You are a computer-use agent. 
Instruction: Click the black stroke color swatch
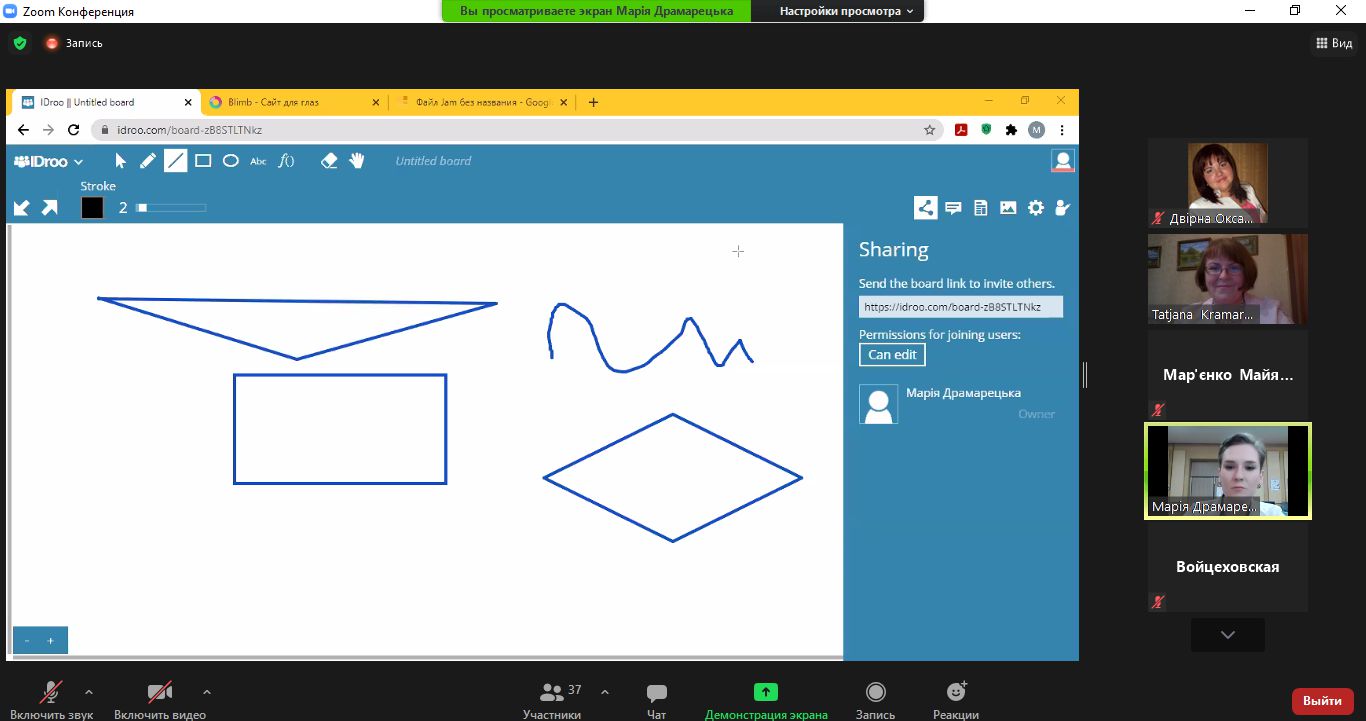coord(92,208)
